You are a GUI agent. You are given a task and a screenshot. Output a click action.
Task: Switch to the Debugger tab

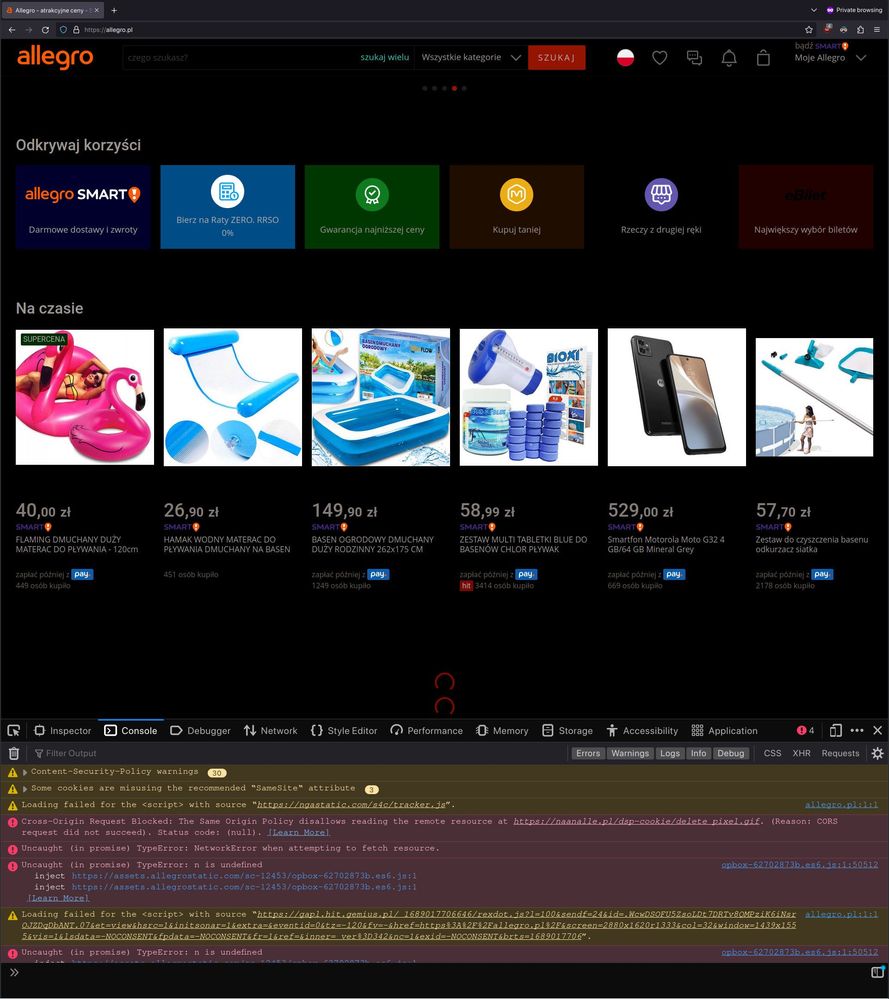click(200, 731)
